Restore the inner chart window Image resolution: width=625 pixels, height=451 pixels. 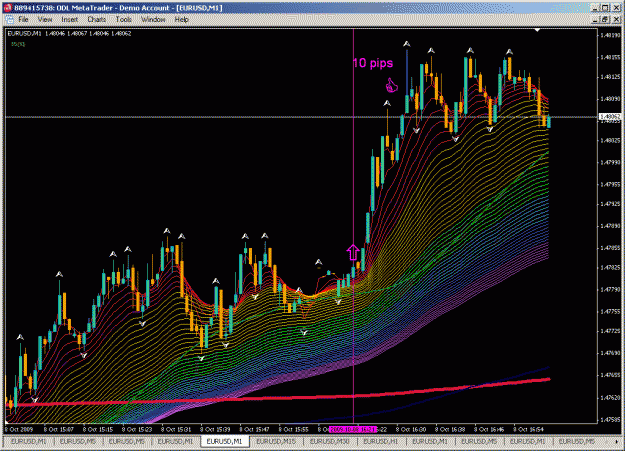click(x=605, y=19)
